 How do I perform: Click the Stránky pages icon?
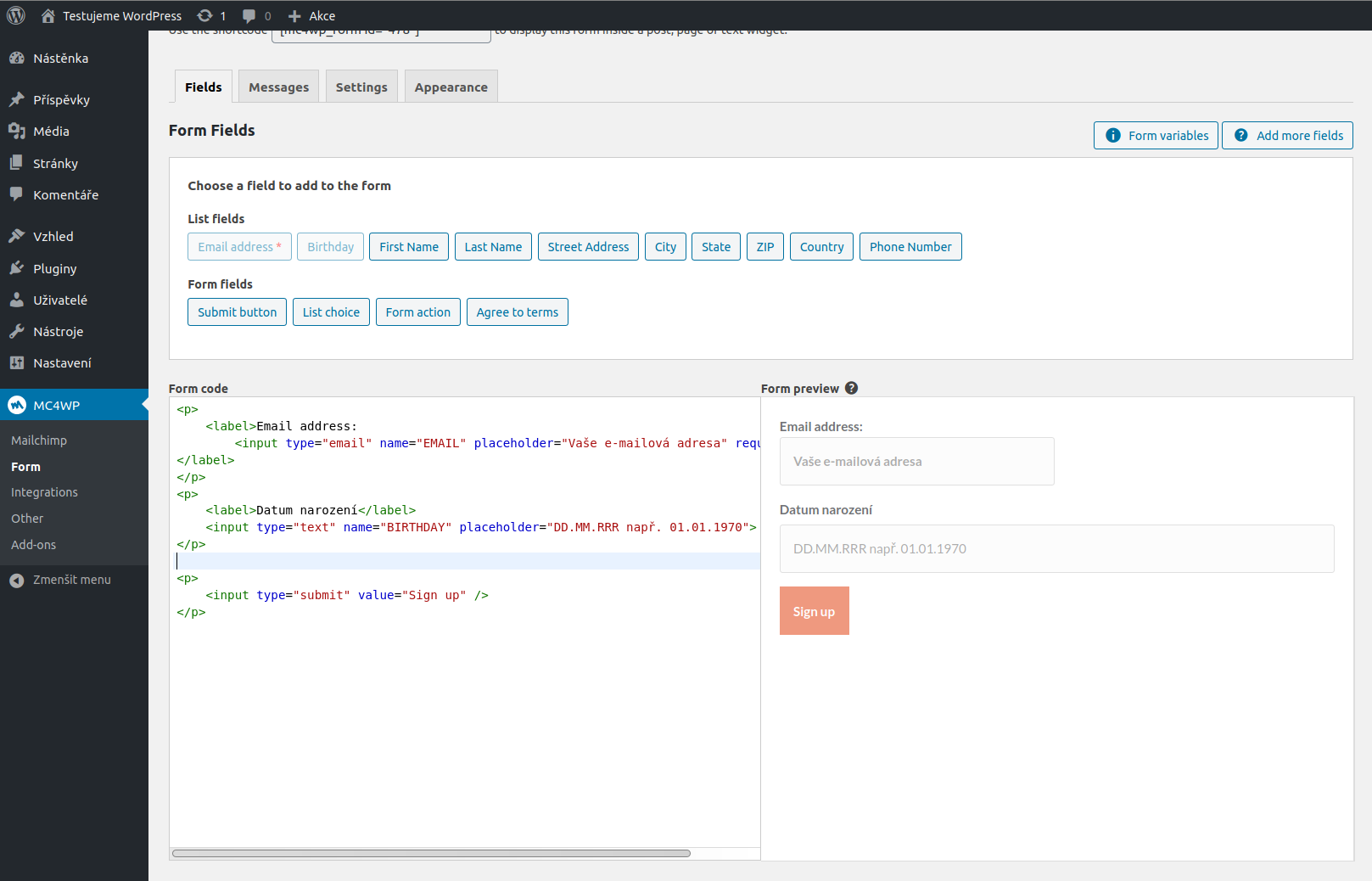pyautogui.click(x=16, y=163)
